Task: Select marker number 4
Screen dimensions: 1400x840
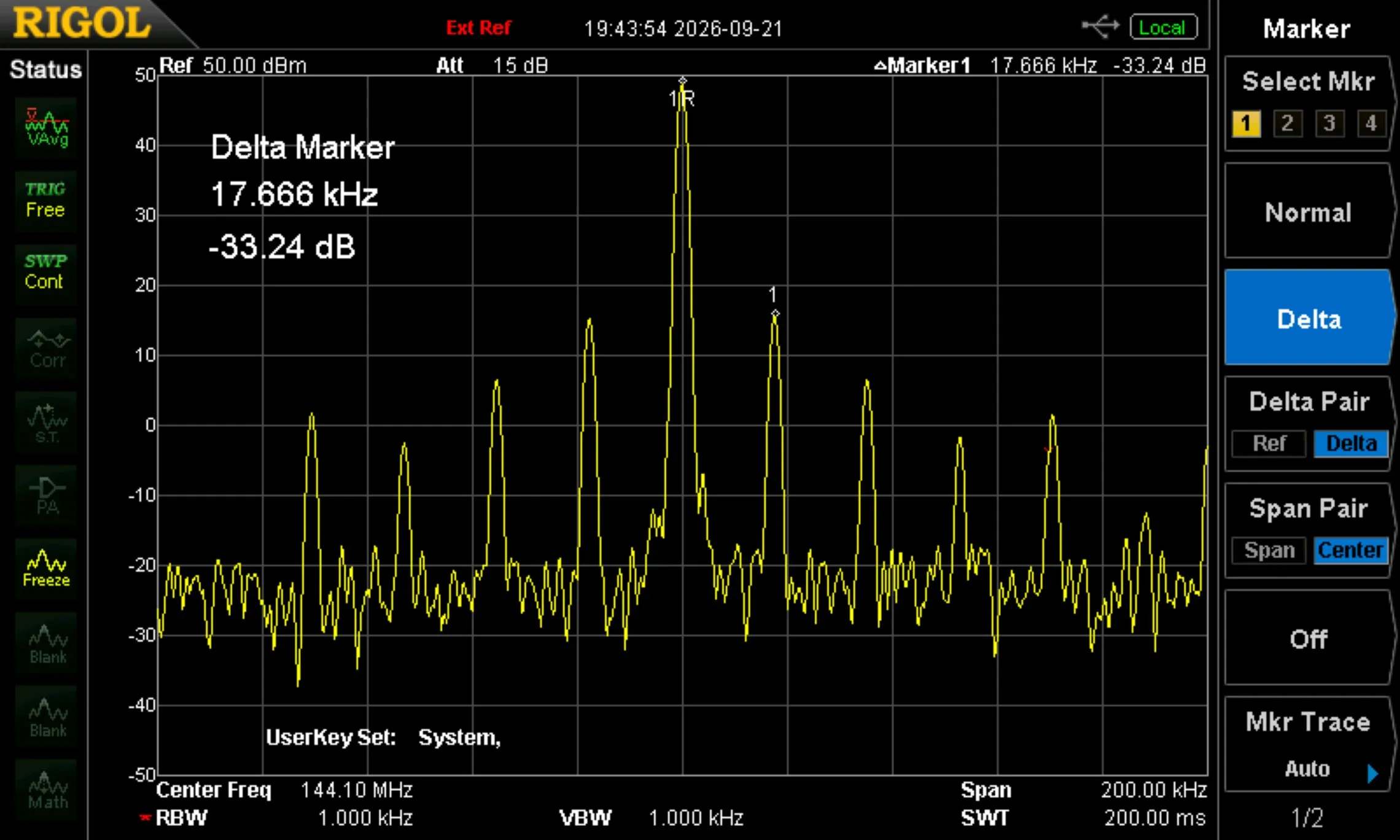Action: 1371,123
